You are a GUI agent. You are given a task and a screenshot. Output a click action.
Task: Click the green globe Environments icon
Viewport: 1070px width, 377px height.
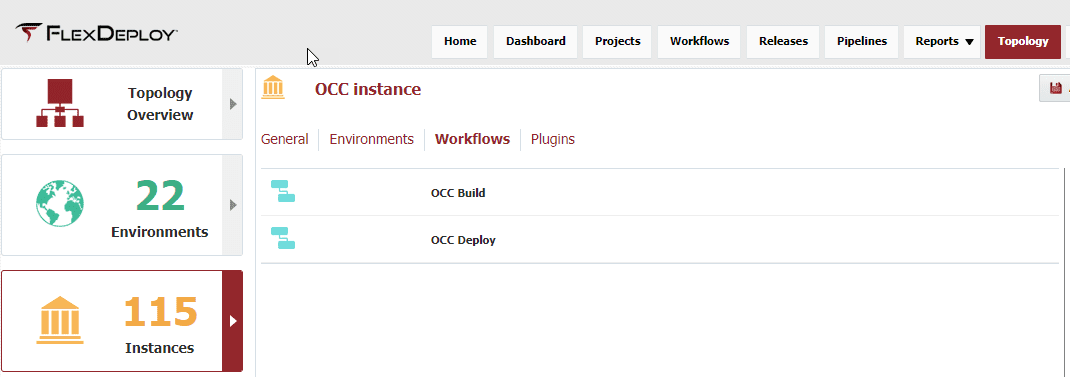pos(60,204)
